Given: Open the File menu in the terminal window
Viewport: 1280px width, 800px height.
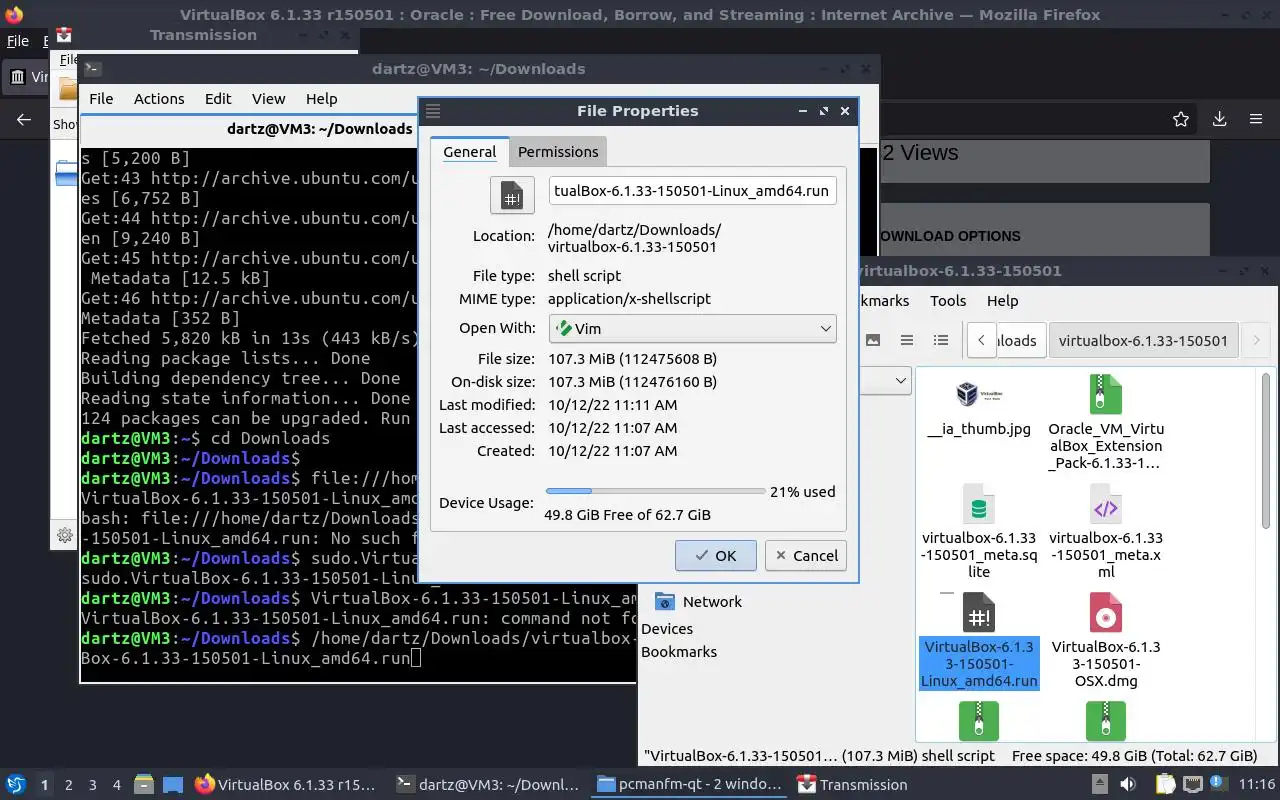Looking at the screenshot, I should pyautogui.click(x=101, y=98).
